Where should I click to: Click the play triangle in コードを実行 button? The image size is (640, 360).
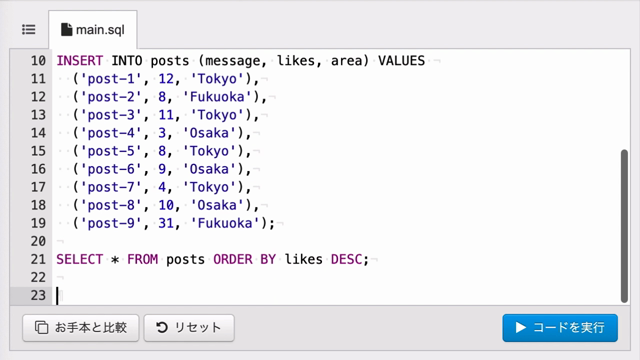click(520, 327)
